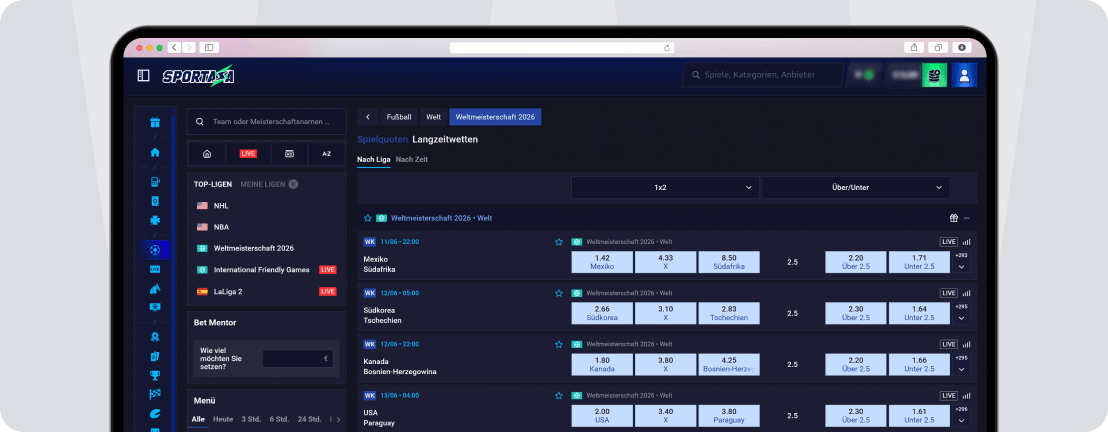Expand +293 more markets for Mexiko match
The width and height of the screenshot is (1108, 432).
pos(961,262)
